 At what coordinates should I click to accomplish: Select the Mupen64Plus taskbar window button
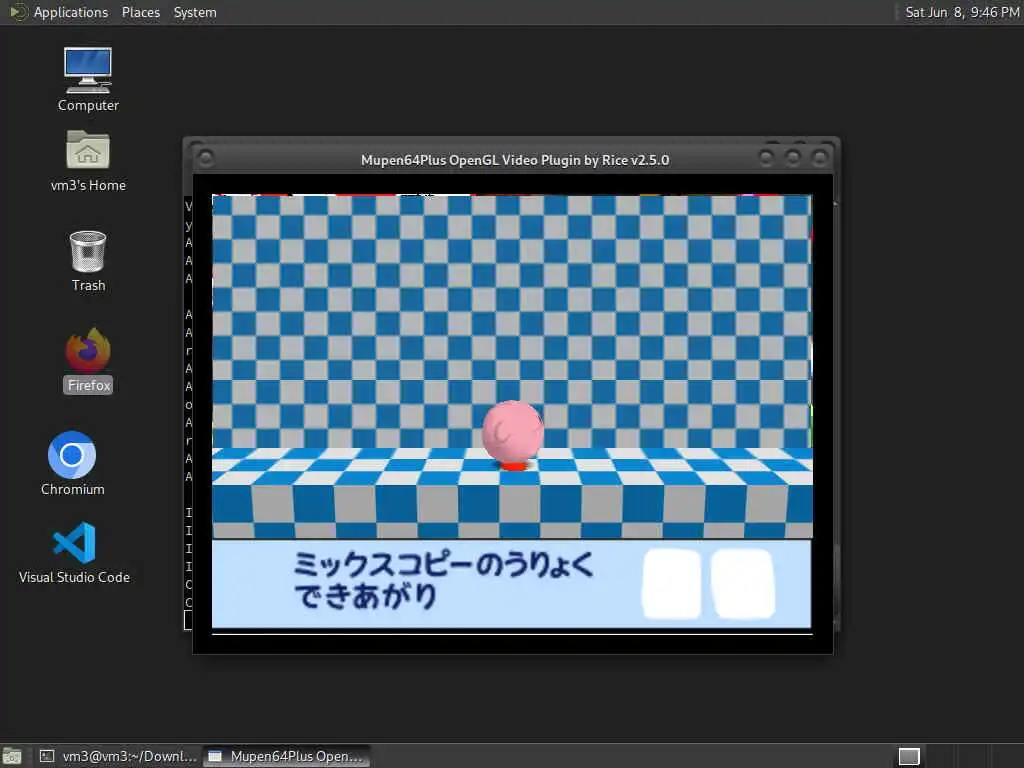pyautogui.click(x=286, y=756)
